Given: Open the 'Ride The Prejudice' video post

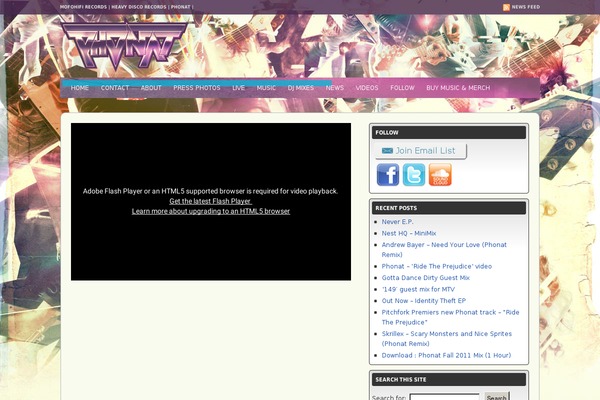Looking at the screenshot, I should click(x=437, y=266).
